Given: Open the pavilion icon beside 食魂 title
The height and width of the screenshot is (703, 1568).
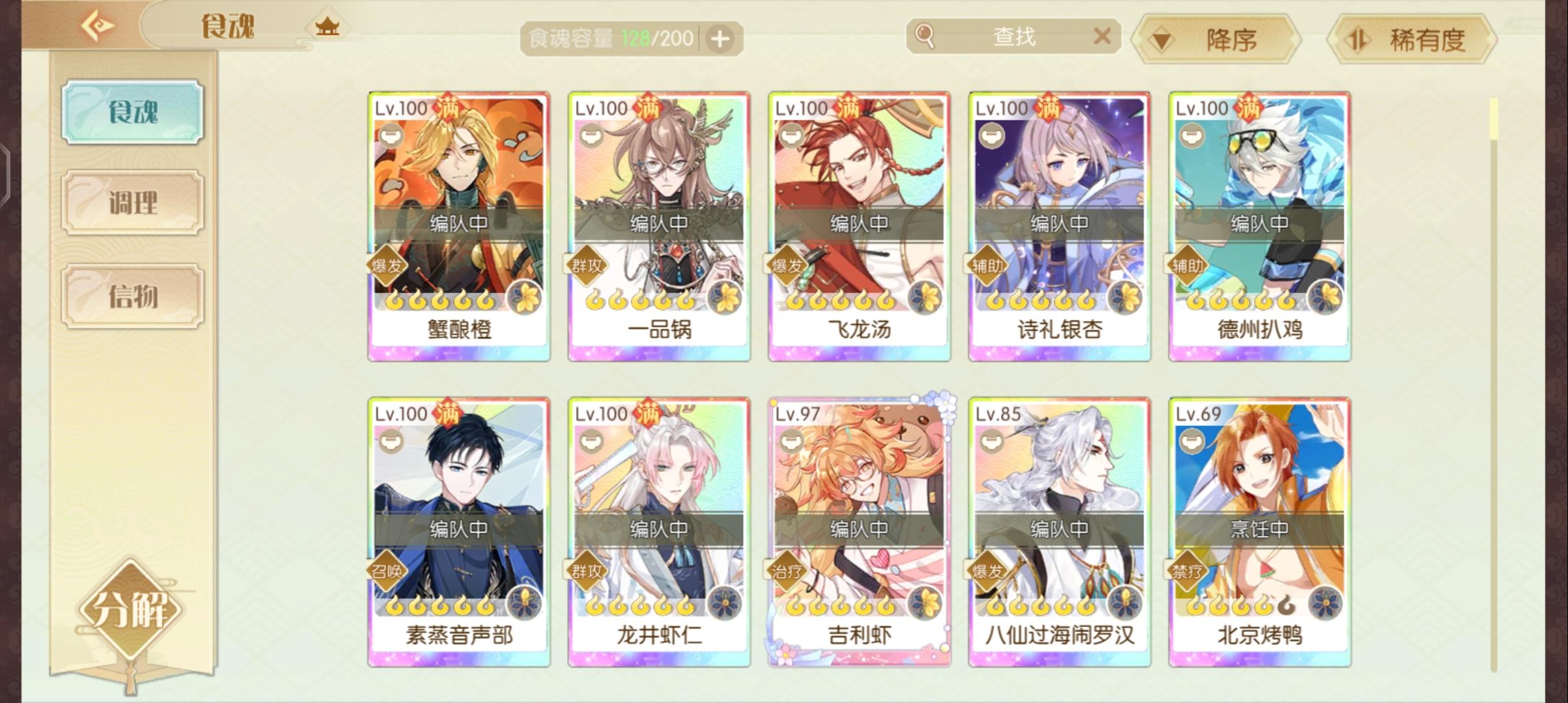Looking at the screenshot, I should [x=327, y=27].
